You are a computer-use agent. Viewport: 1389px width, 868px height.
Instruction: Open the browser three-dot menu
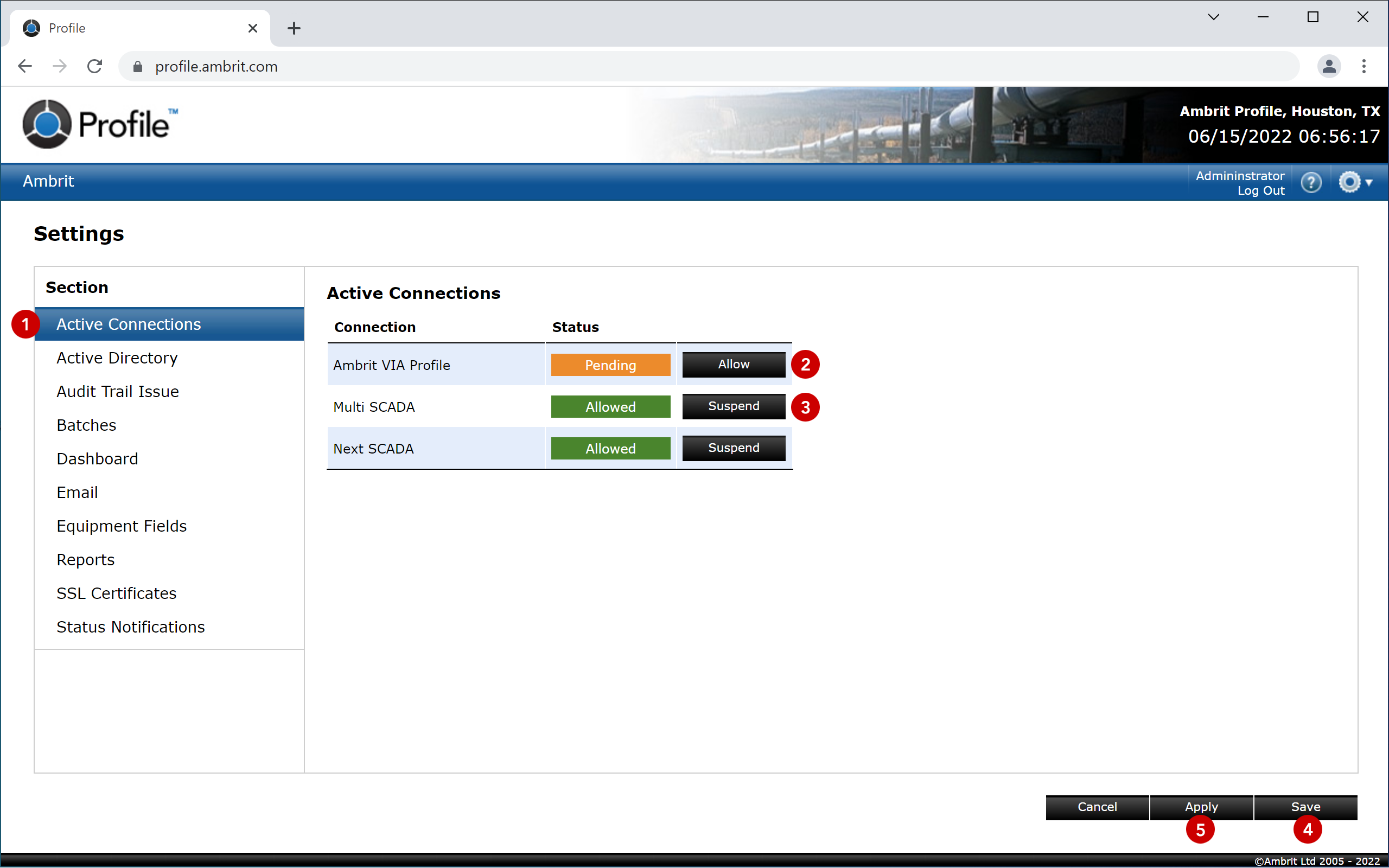tap(1363, 67)
